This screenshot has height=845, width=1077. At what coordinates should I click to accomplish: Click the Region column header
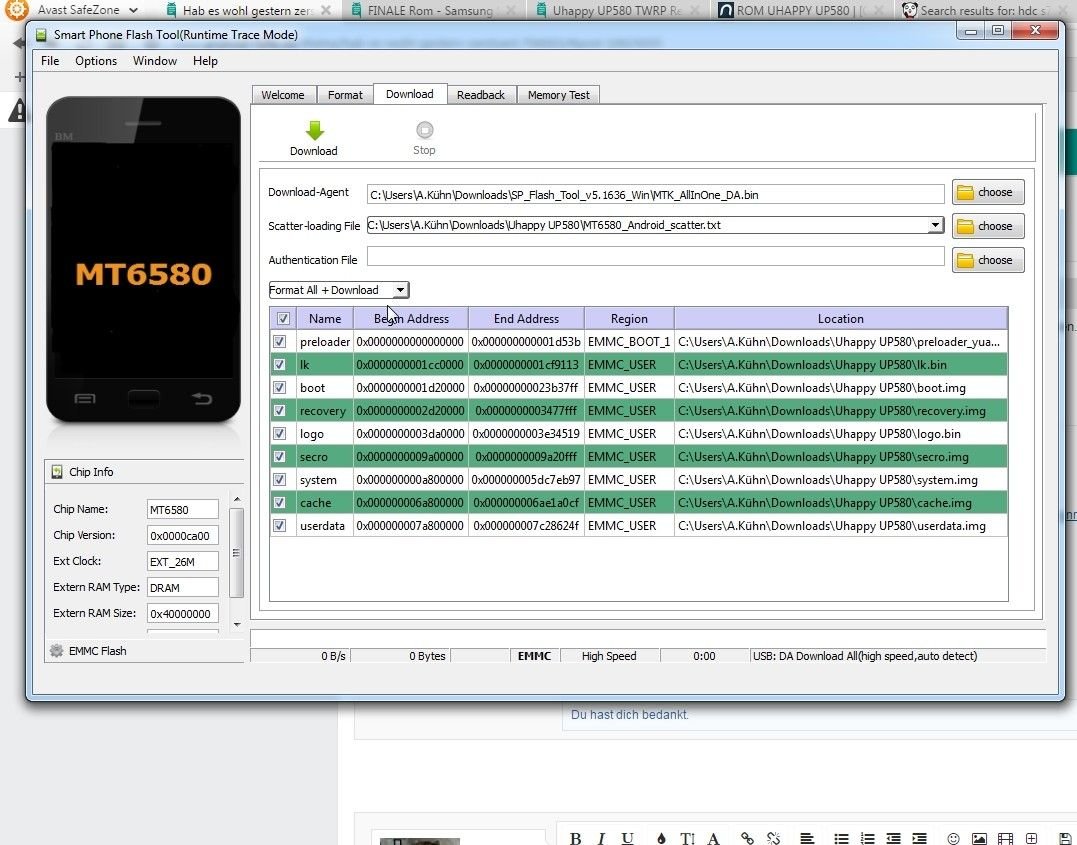(x=629, y=319)
